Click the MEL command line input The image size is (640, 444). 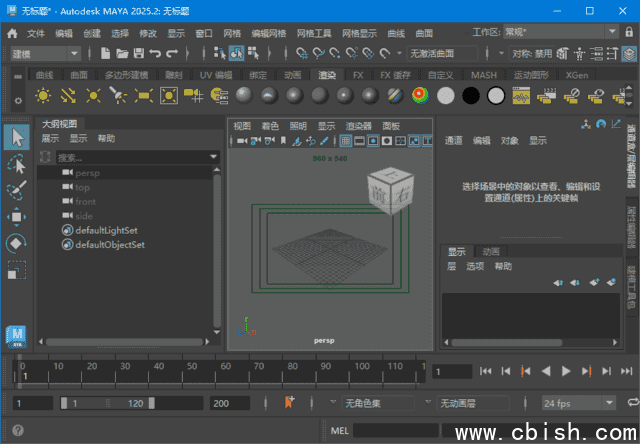(396, 431)
